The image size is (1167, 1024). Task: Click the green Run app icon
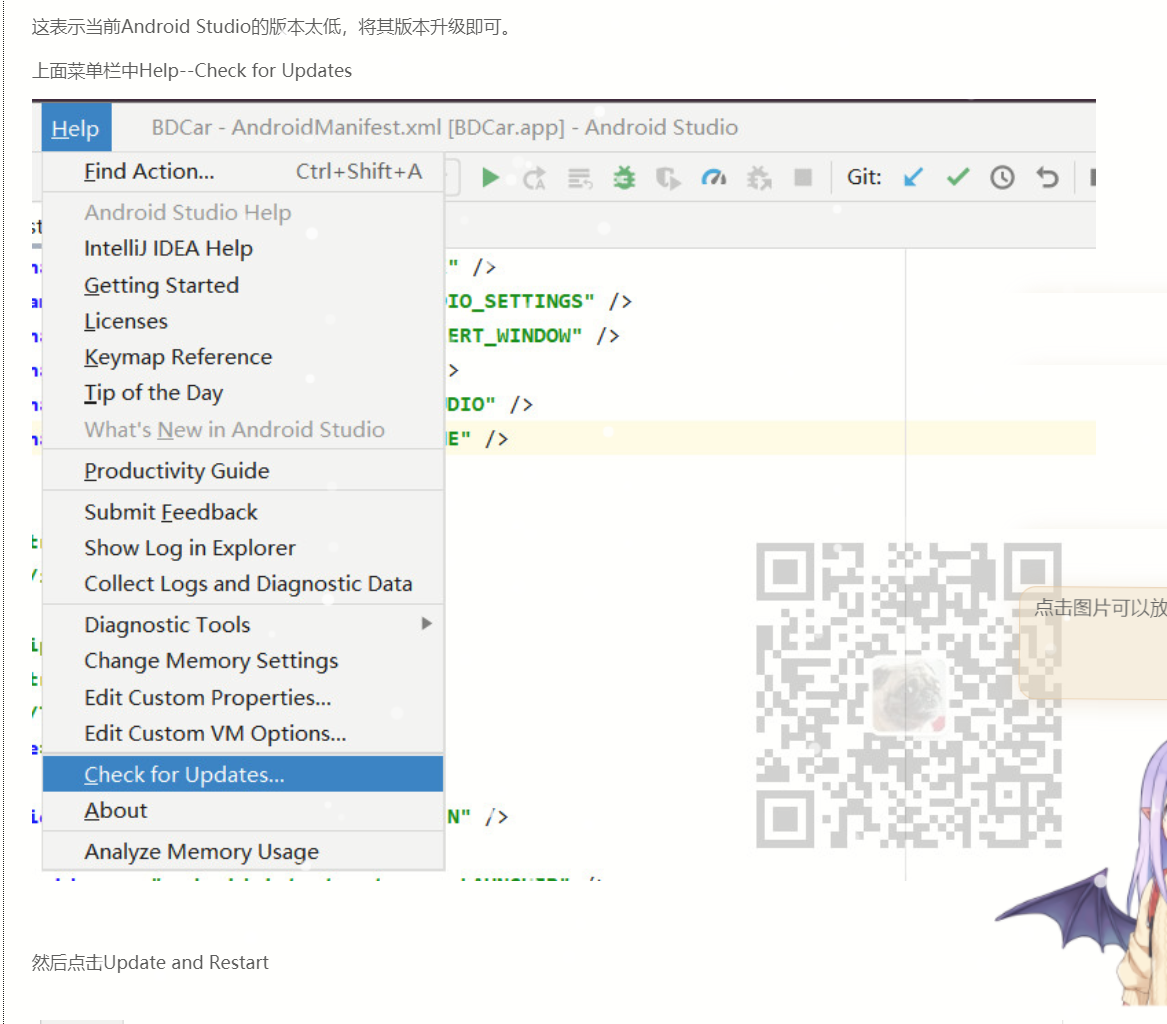pyautogui.click(x=490, y=178)
